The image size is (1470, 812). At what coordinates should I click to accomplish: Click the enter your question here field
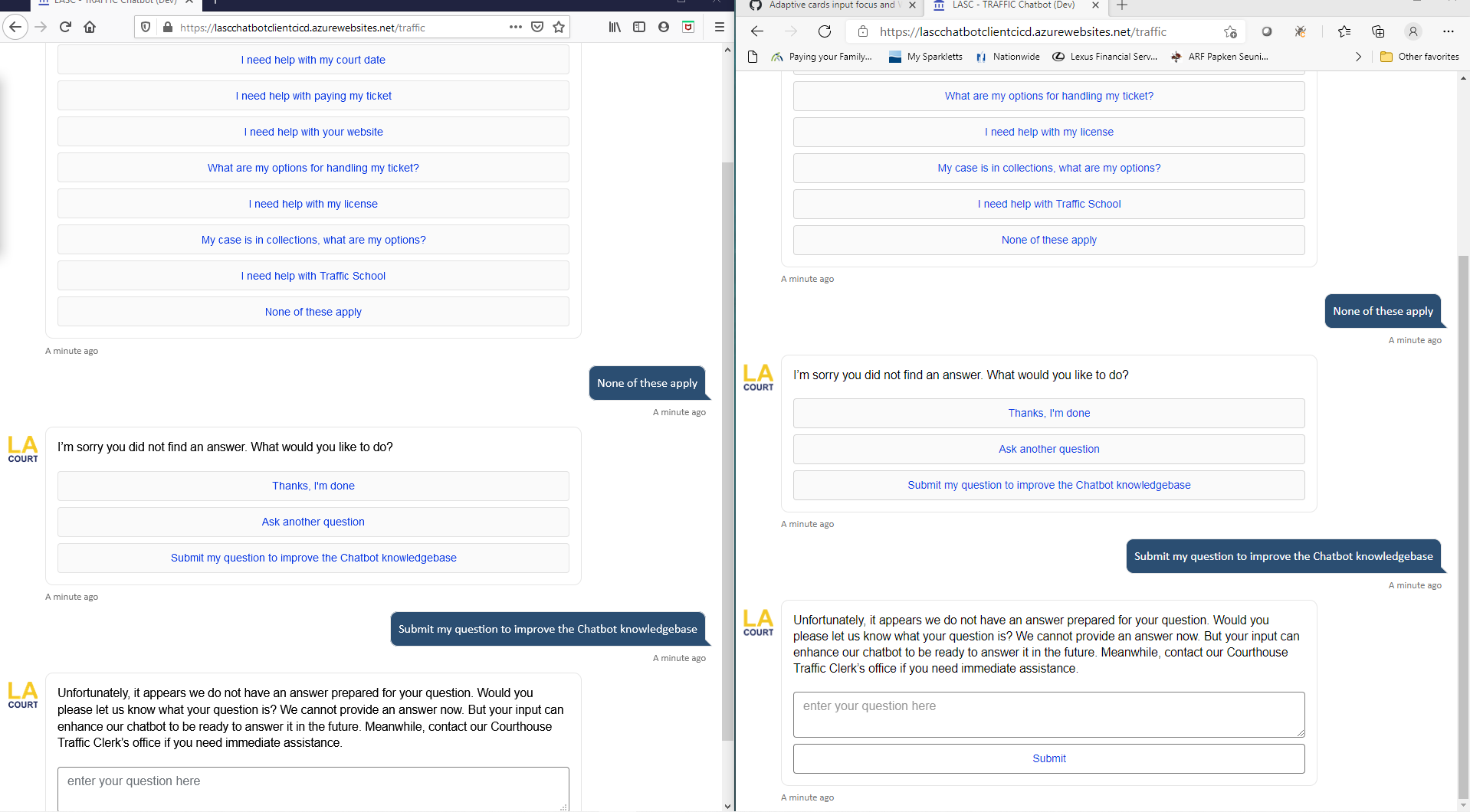coord(1048,714)
